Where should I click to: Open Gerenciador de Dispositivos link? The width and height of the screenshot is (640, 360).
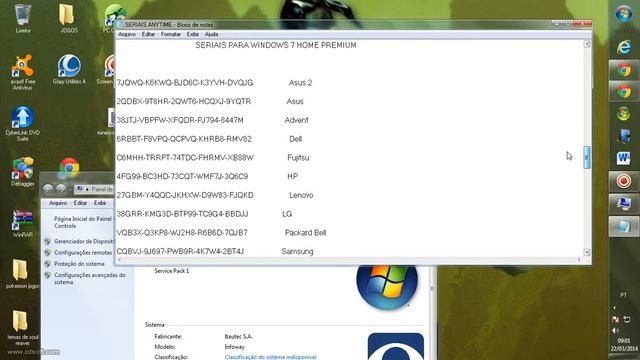[x=84, y=241]
